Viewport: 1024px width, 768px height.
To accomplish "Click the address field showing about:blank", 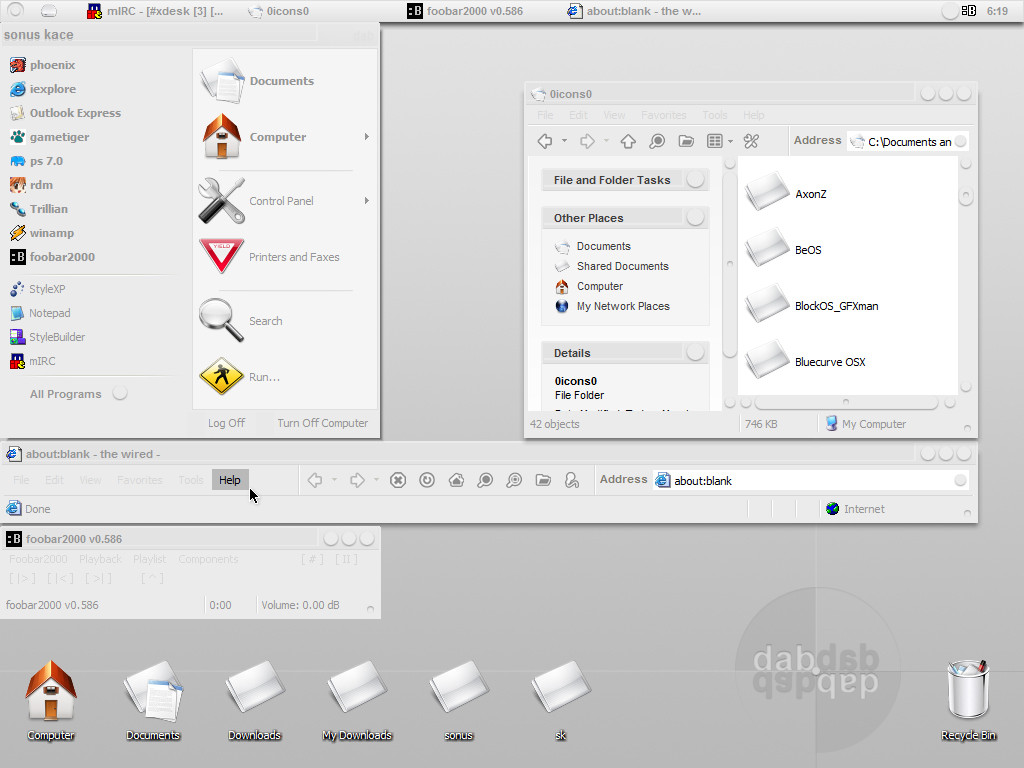I will tap(800, 481).
